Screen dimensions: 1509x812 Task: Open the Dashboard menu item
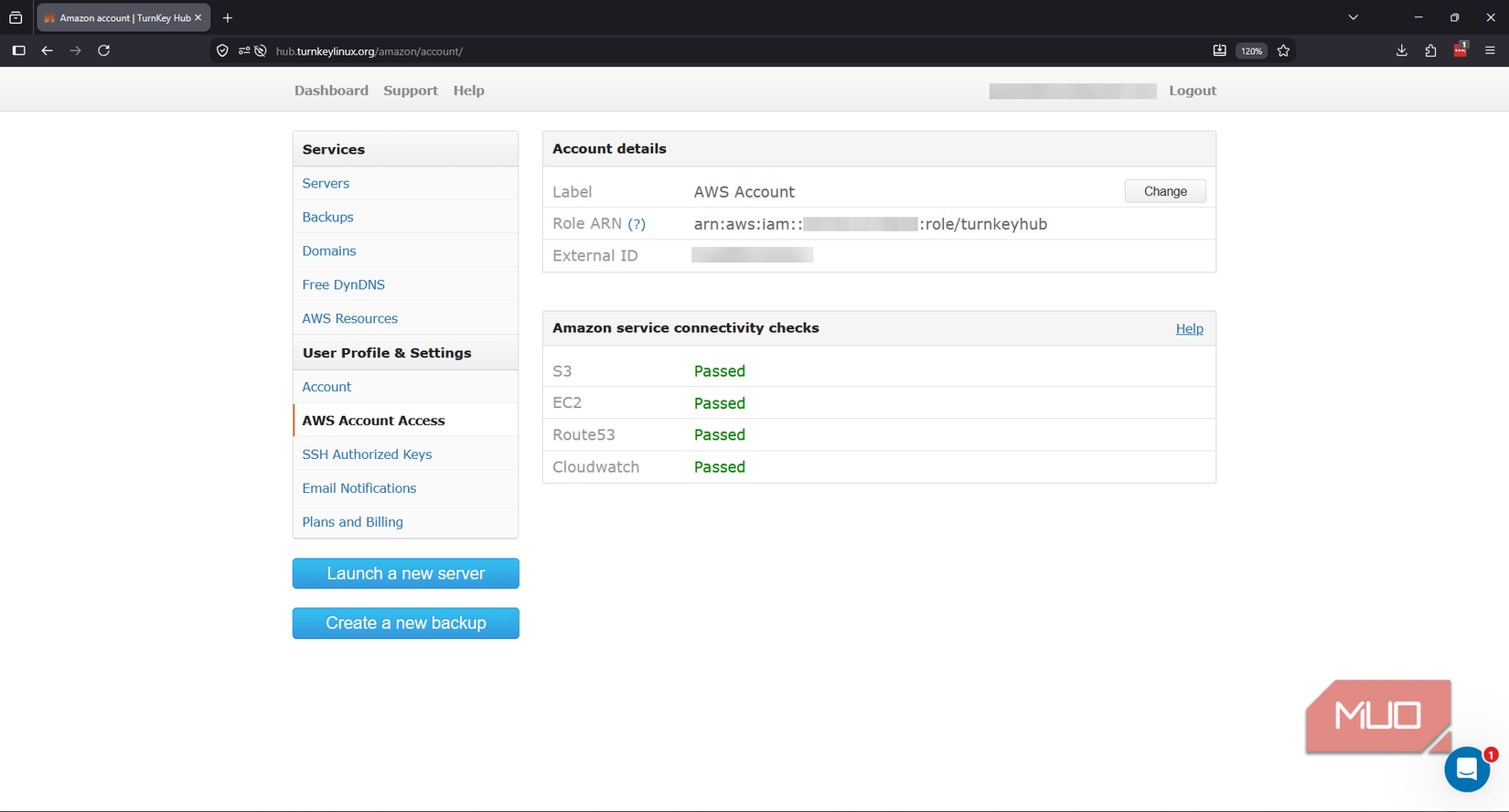click(x=331, y=91)
